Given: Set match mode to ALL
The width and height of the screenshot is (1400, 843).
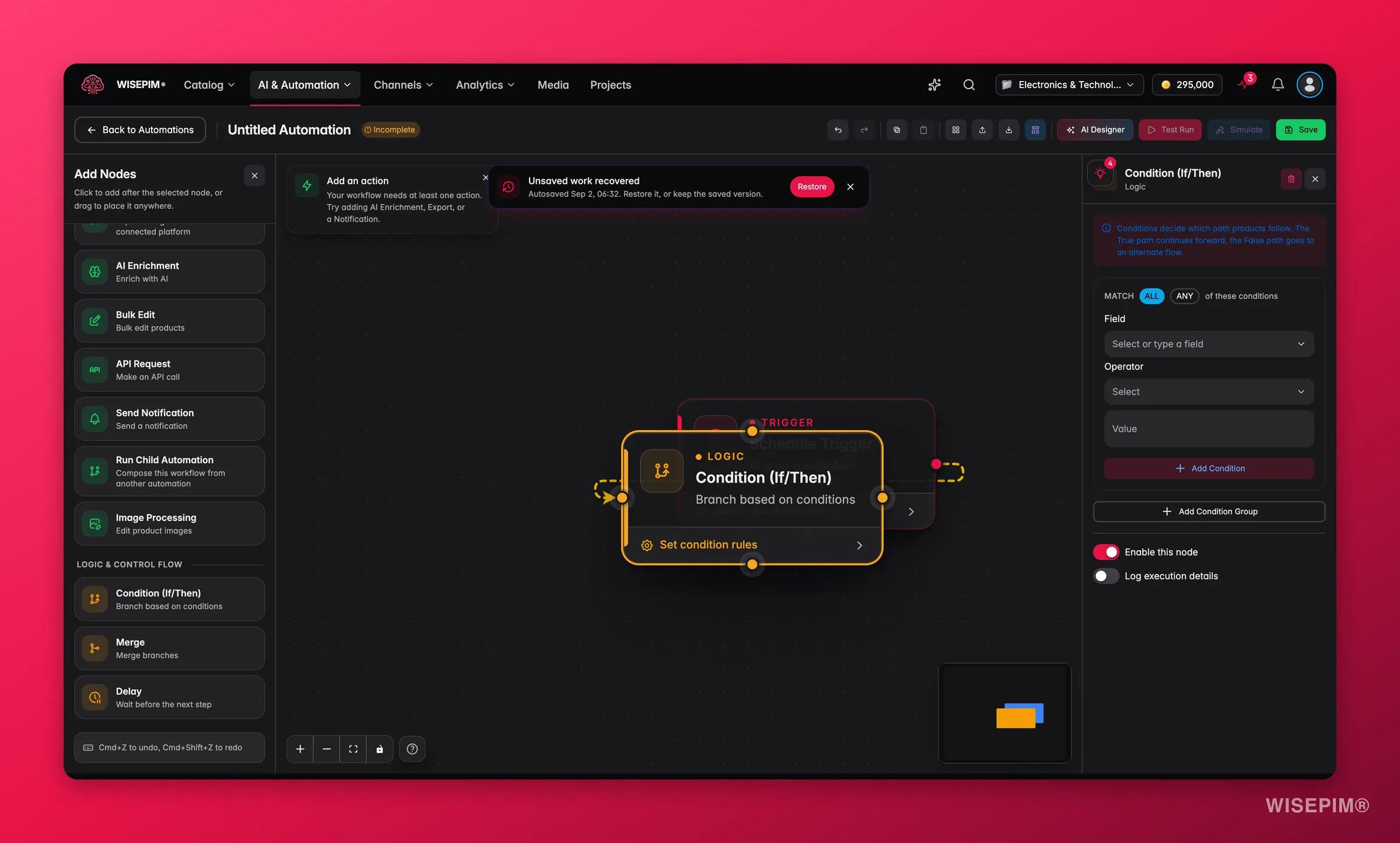Looking at the screenshot, I should click(x=1151, y=296).
